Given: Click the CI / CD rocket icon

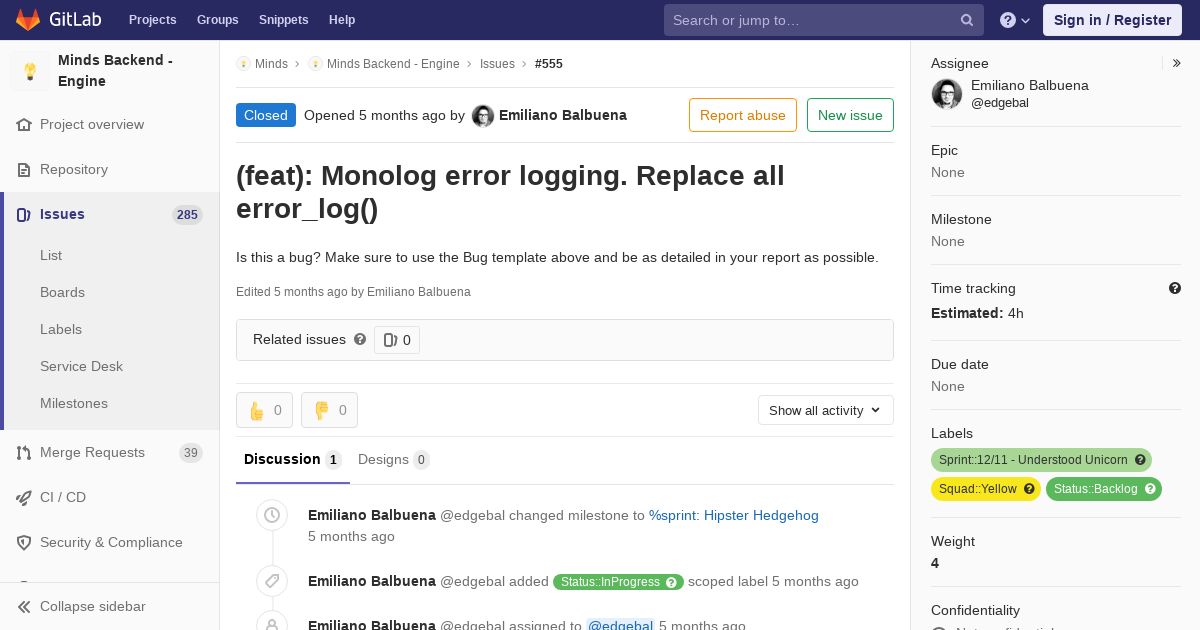Looking at the screenshot, I should [24, 498].
